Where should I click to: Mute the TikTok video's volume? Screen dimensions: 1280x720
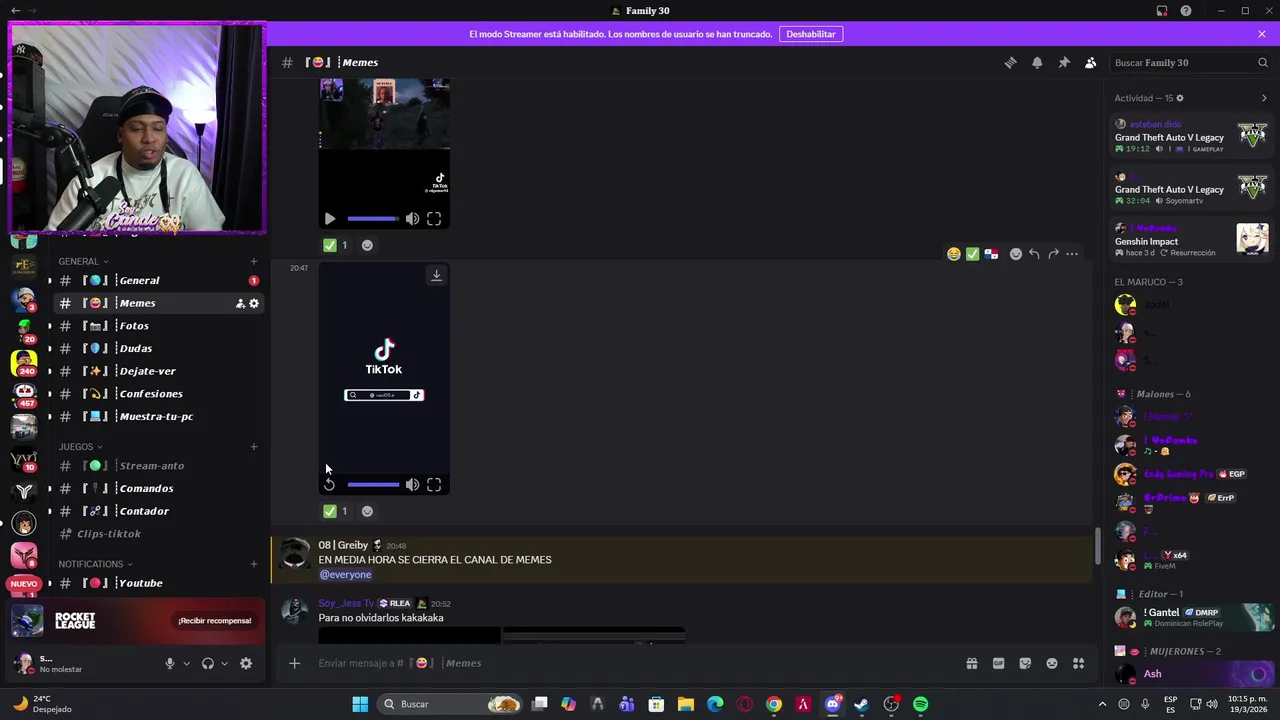tap(412, 485)
